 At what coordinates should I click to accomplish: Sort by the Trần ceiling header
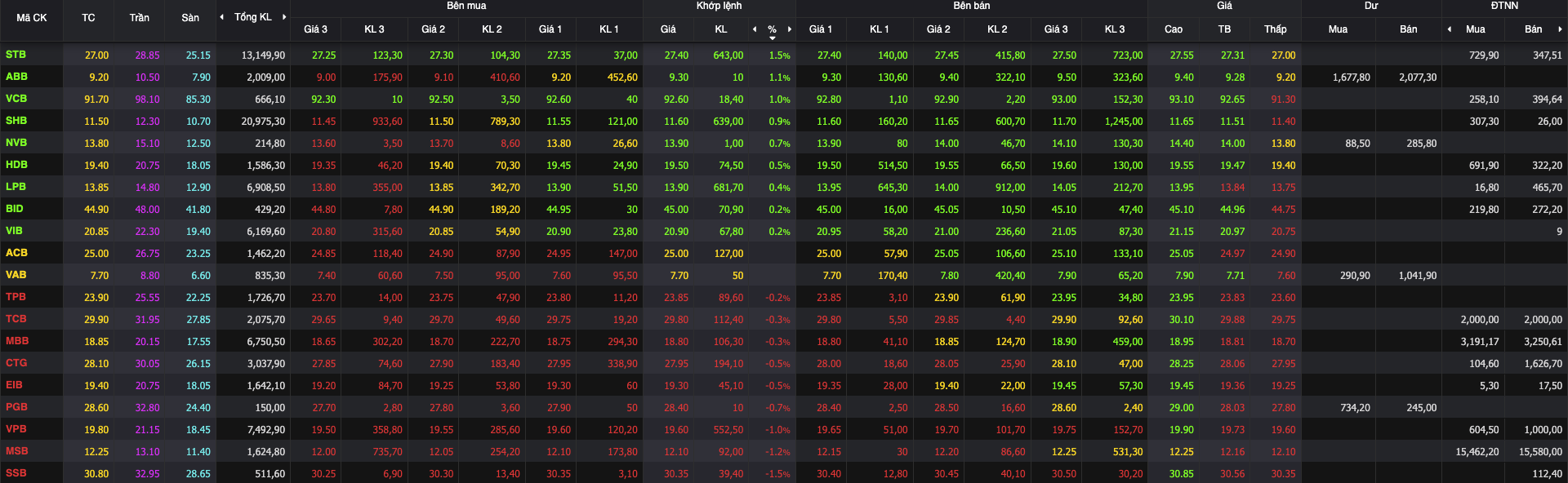coord(140,18)
